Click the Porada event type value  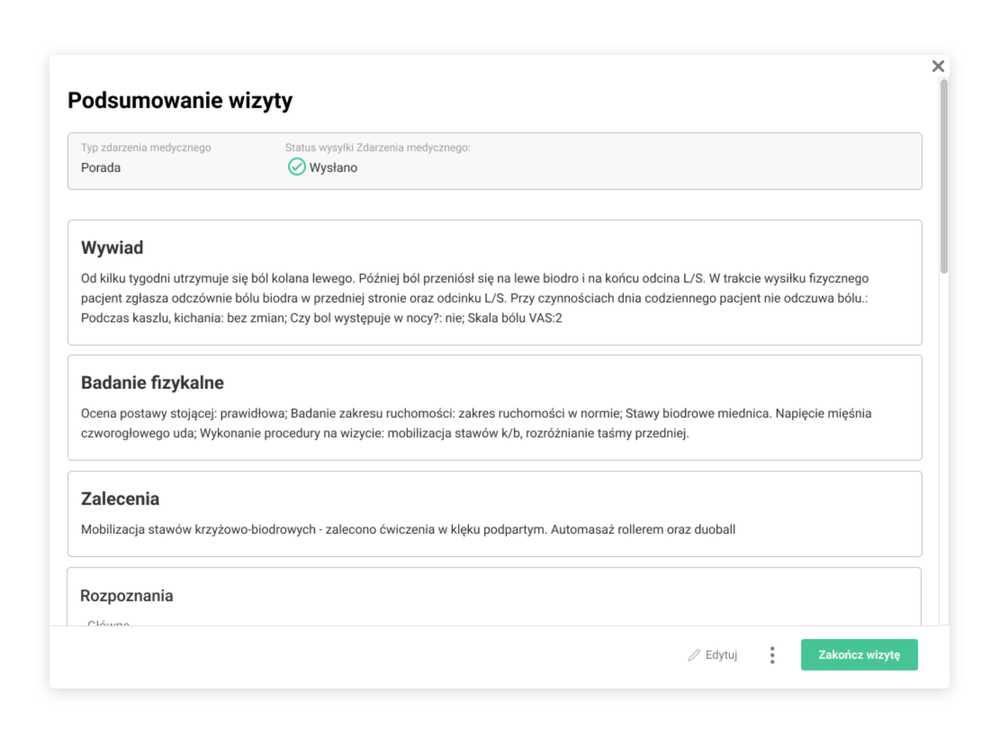click(101, 168)
